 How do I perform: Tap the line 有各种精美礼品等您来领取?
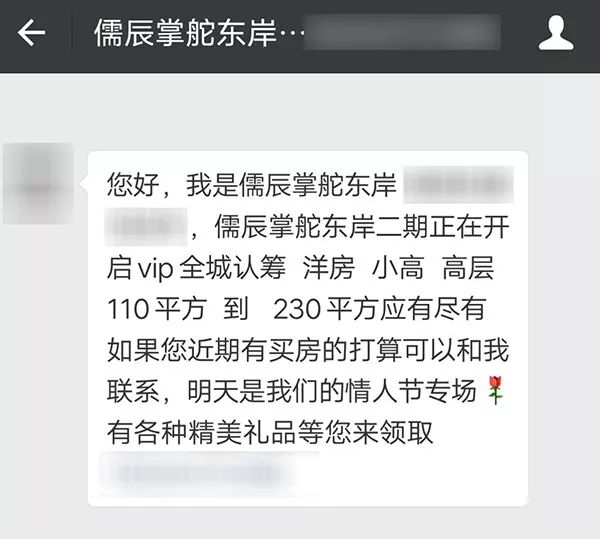pos(270,432)
